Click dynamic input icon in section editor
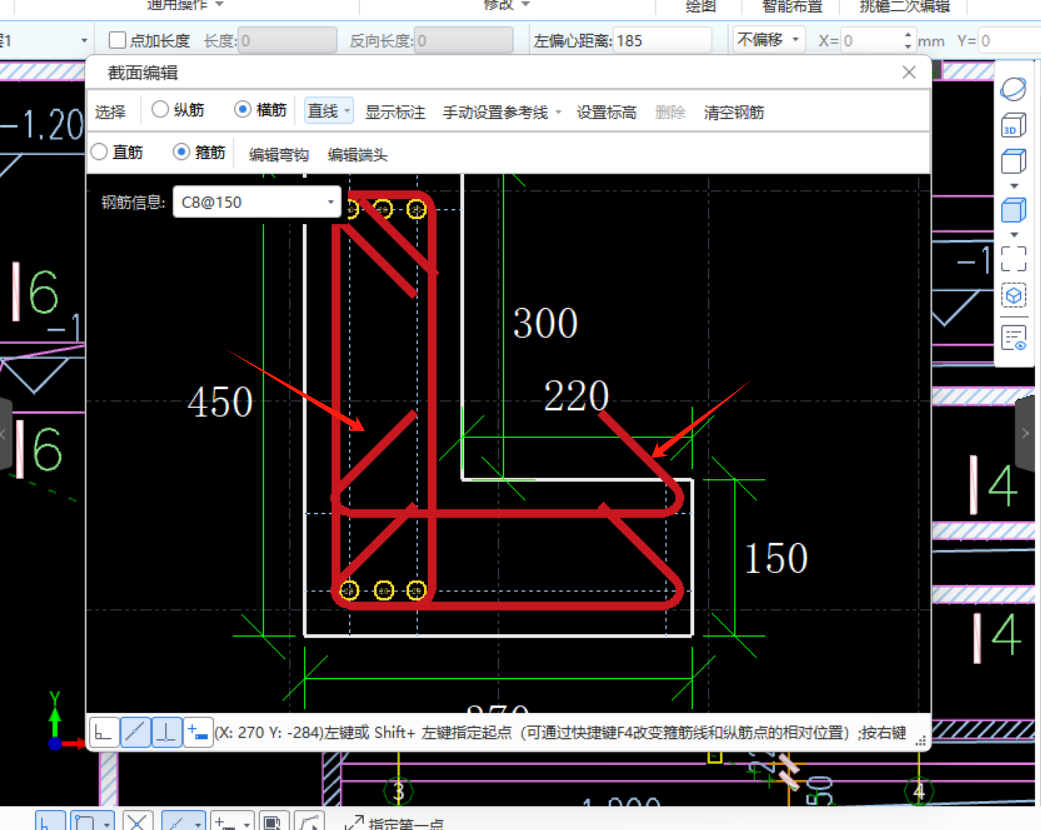 [x=198, y=732]
